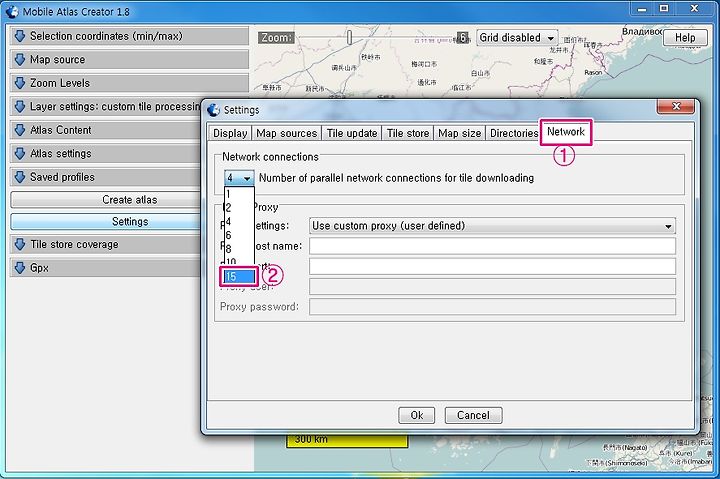Open the Tile store tab
720x479 pixels.
[x=408, y=133]
